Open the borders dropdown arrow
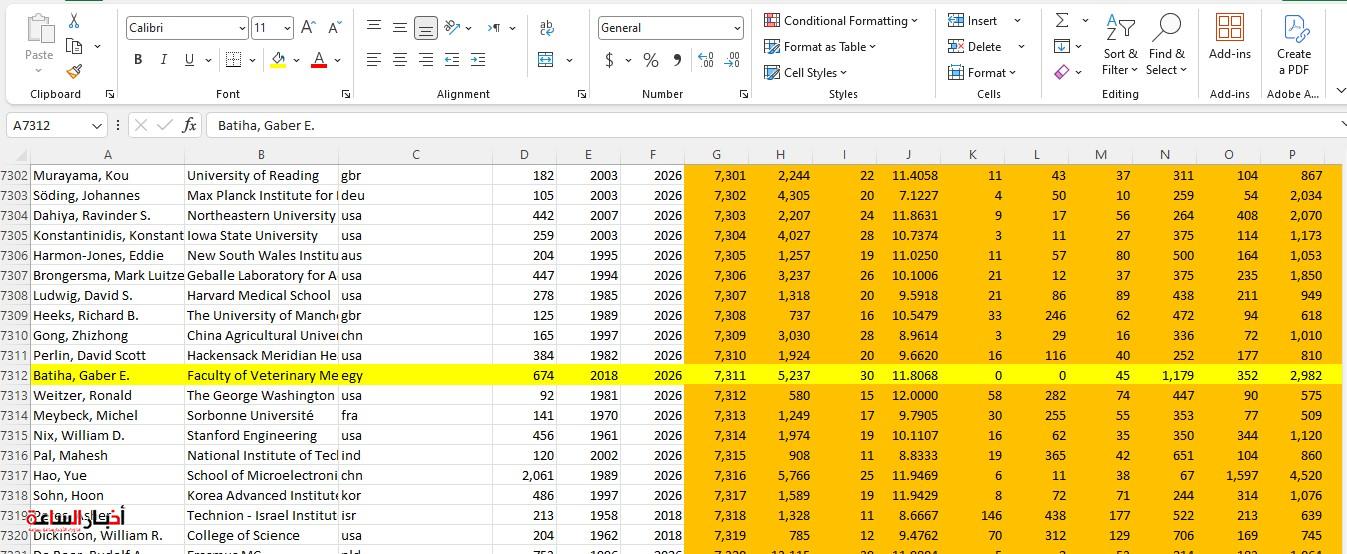The image size is (1347, 554). 251,60
